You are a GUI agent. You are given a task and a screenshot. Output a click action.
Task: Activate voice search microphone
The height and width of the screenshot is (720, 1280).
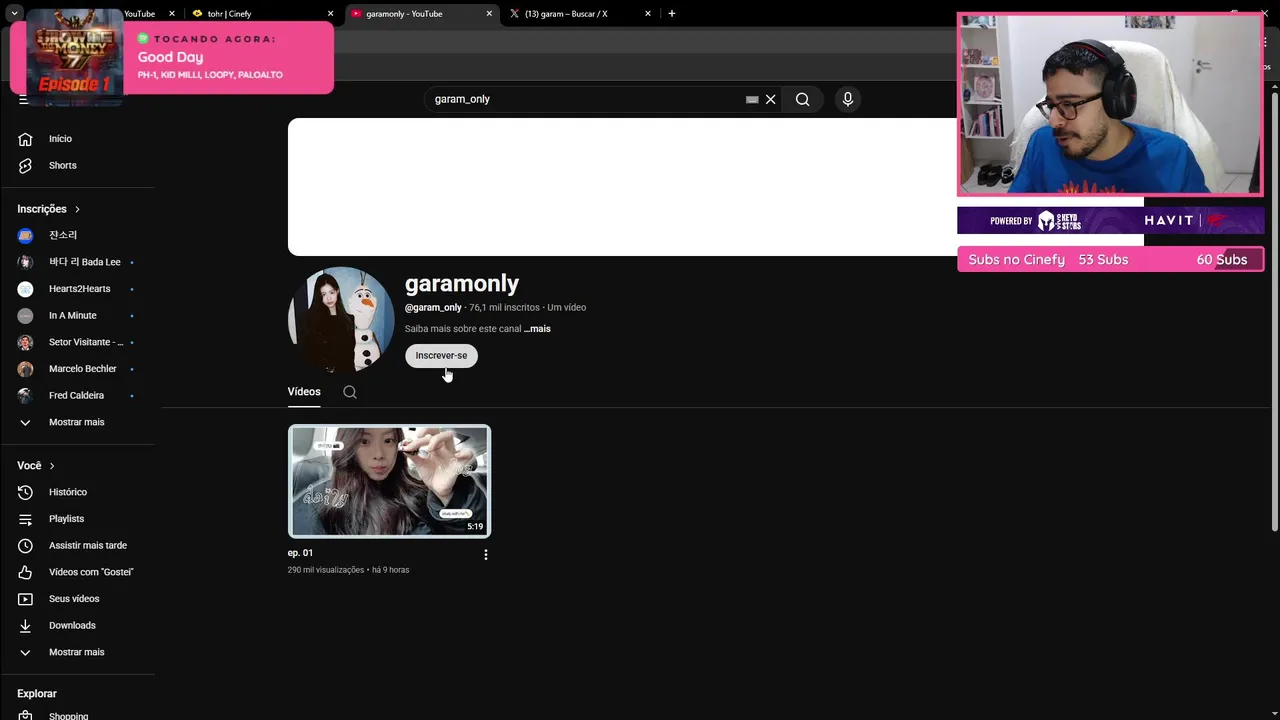pos(847,99)
